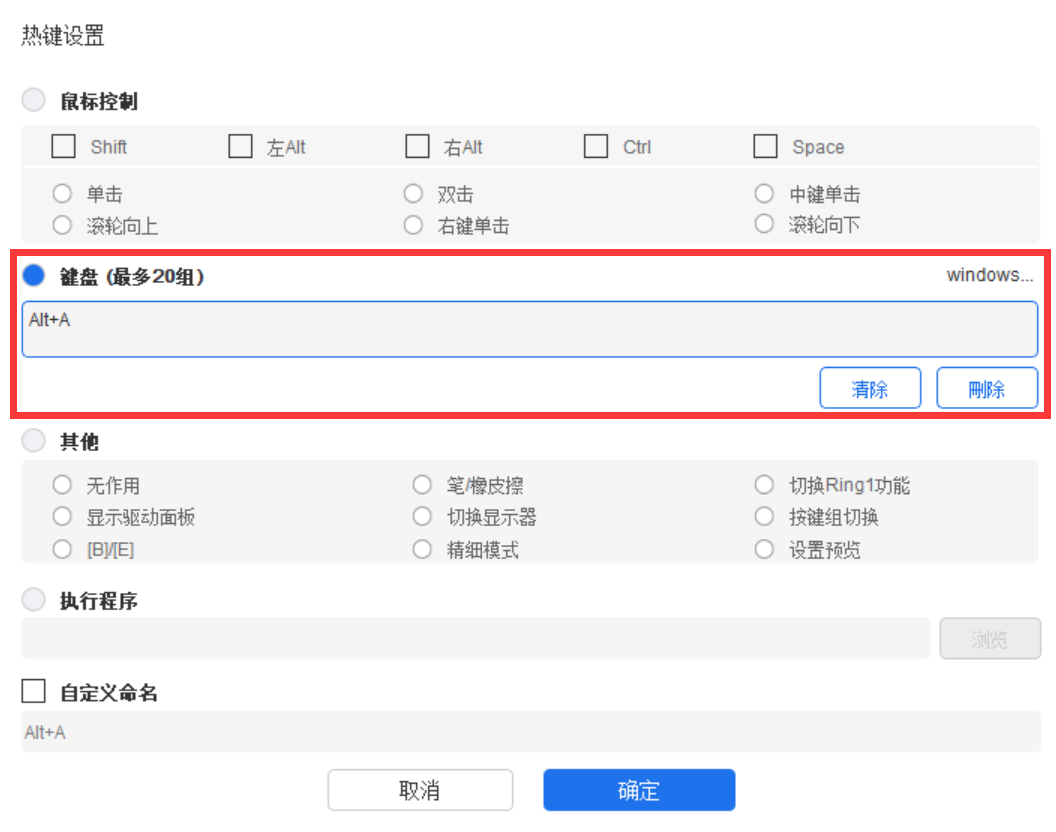
Task: Choose the 无作用 option
Action: (x=62, y=485)
